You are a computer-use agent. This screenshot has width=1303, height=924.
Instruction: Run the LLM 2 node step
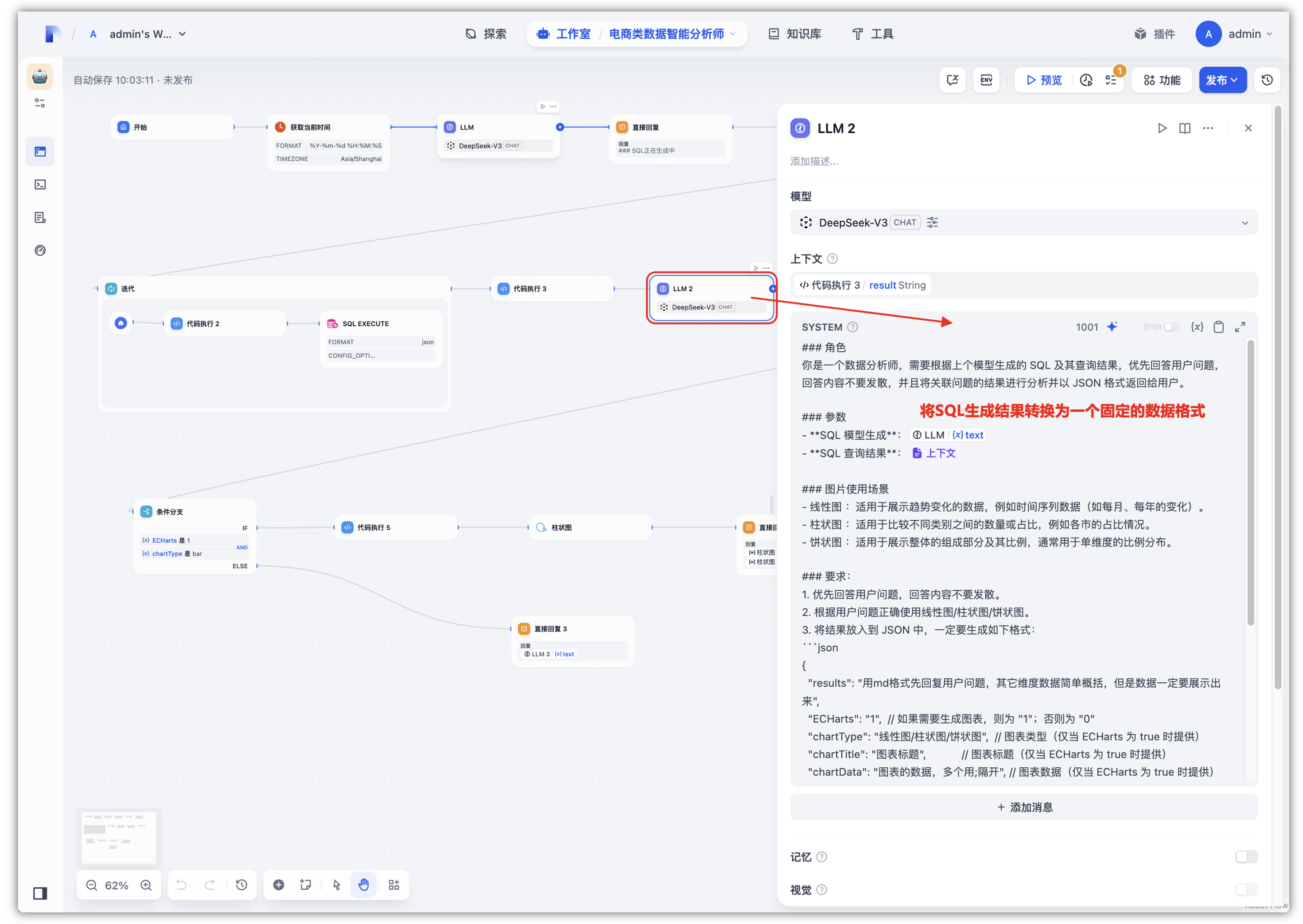pyautogui.click(x=1162, y=129)
